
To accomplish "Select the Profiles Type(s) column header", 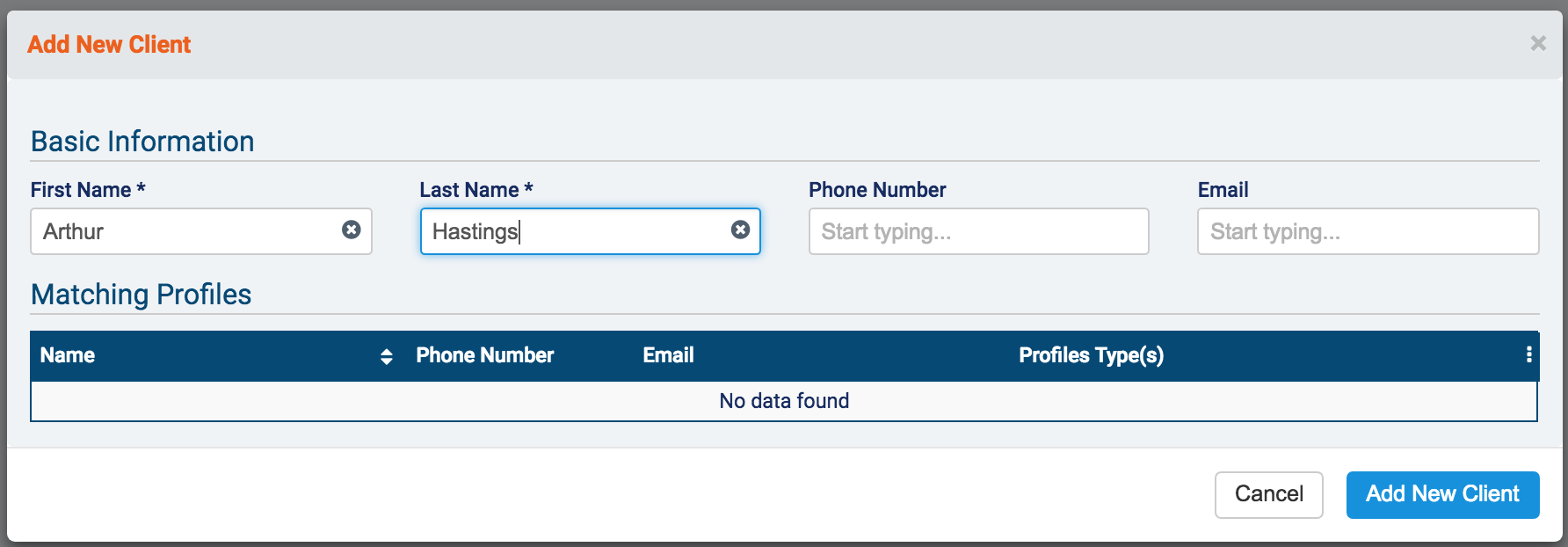I will click(x=1091, y=355).
